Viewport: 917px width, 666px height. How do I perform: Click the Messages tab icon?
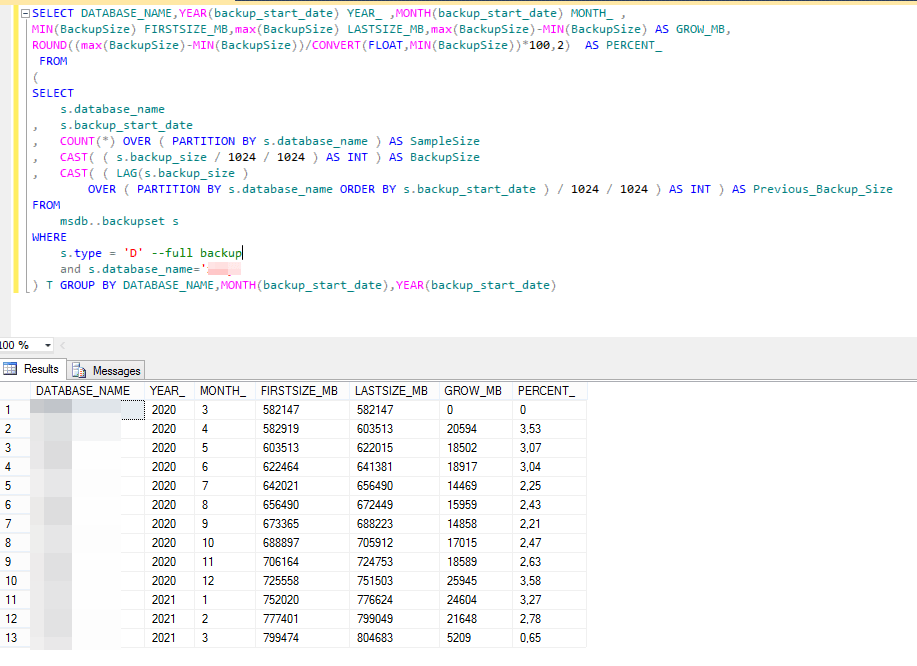pos(79,370)
